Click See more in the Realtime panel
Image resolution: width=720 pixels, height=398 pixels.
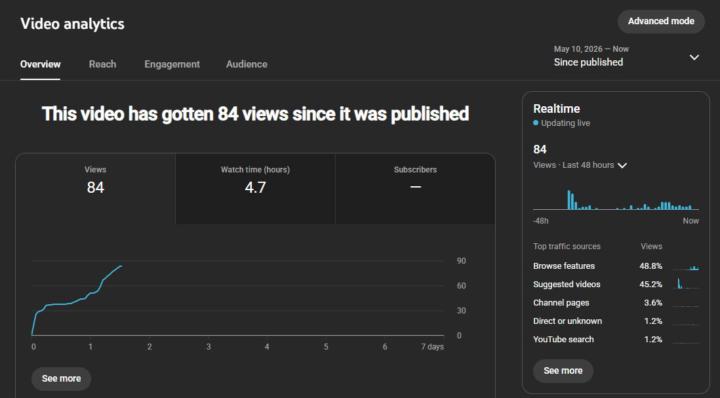[x=563, y=370]
